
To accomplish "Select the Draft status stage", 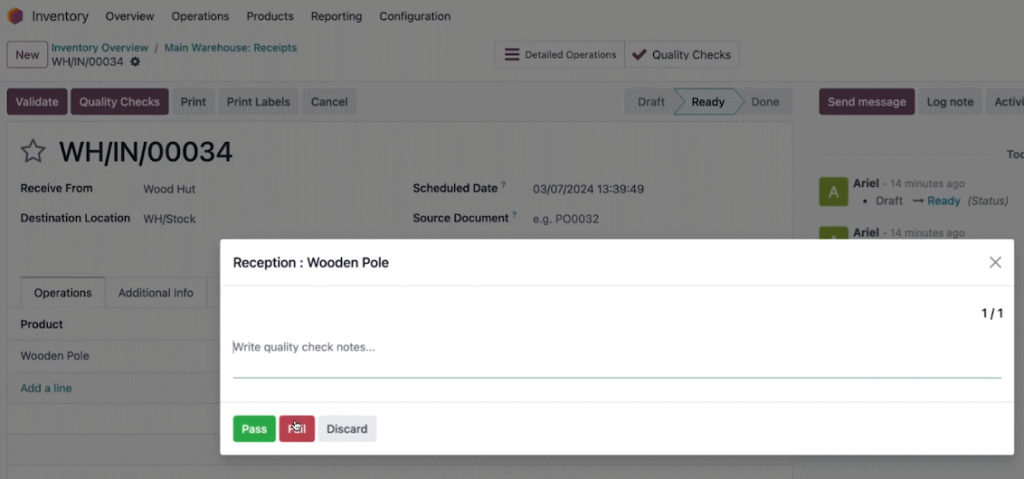I will click(650, 102).
